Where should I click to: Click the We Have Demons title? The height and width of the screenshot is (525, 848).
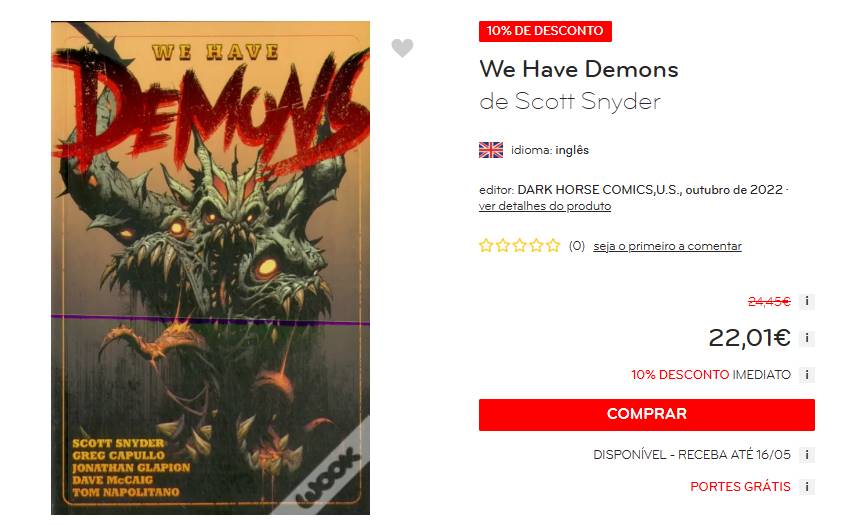click(x=579, y=69)
